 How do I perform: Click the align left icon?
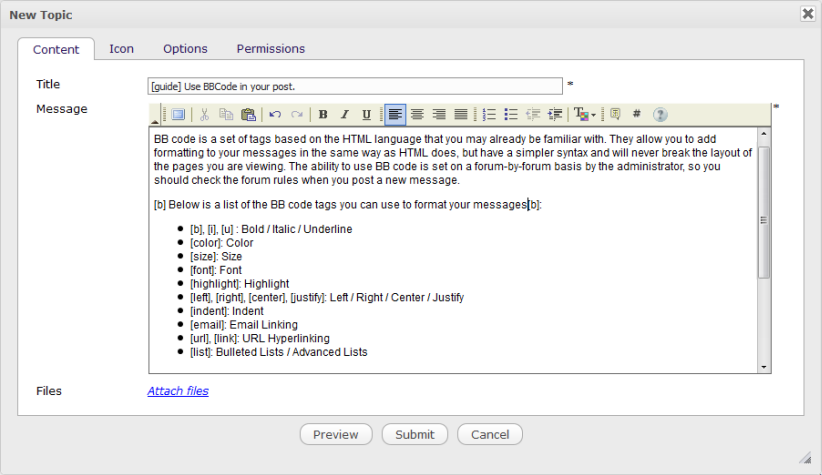click(395, 115)
